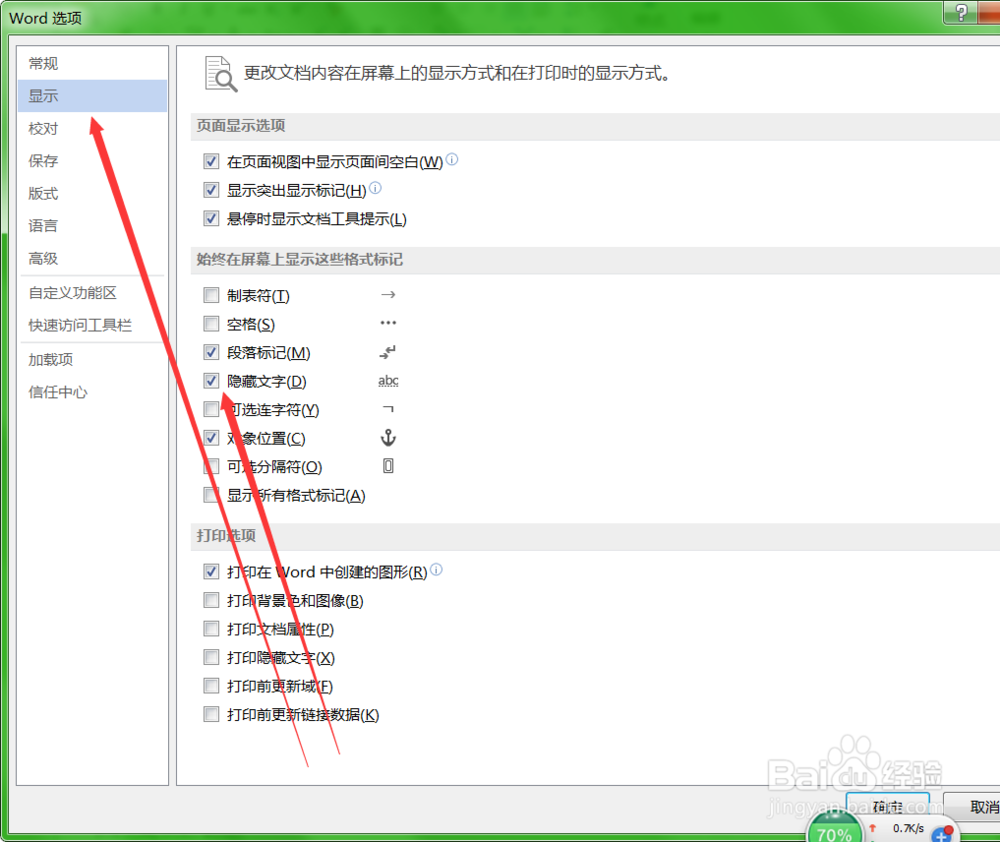Disable the 隐藏文字 checkbox
Viewport: 1000px width, 842px height.
[x=211, y=381]
